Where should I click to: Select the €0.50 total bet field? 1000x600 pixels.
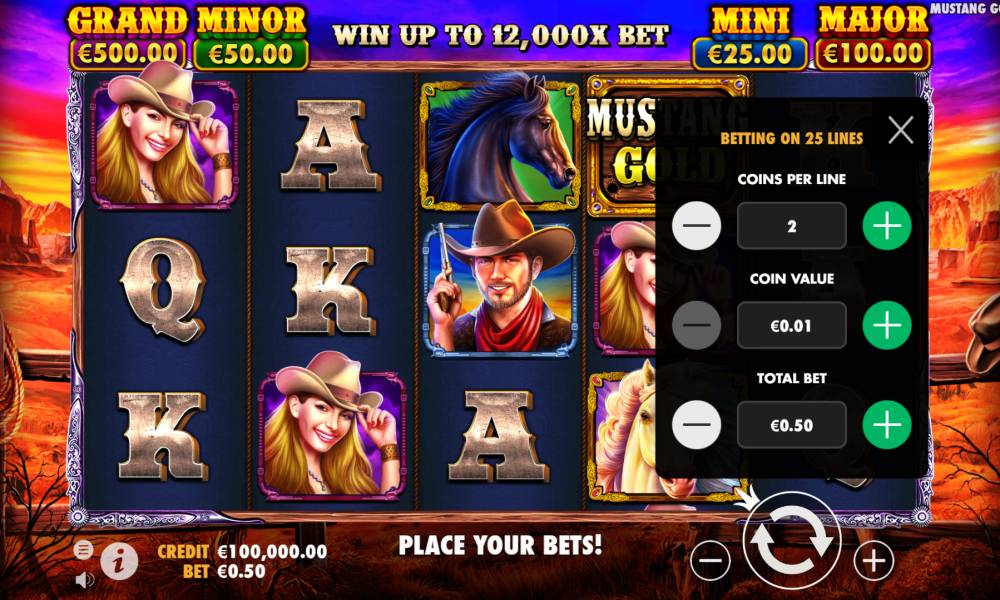[x=791, y=425]
